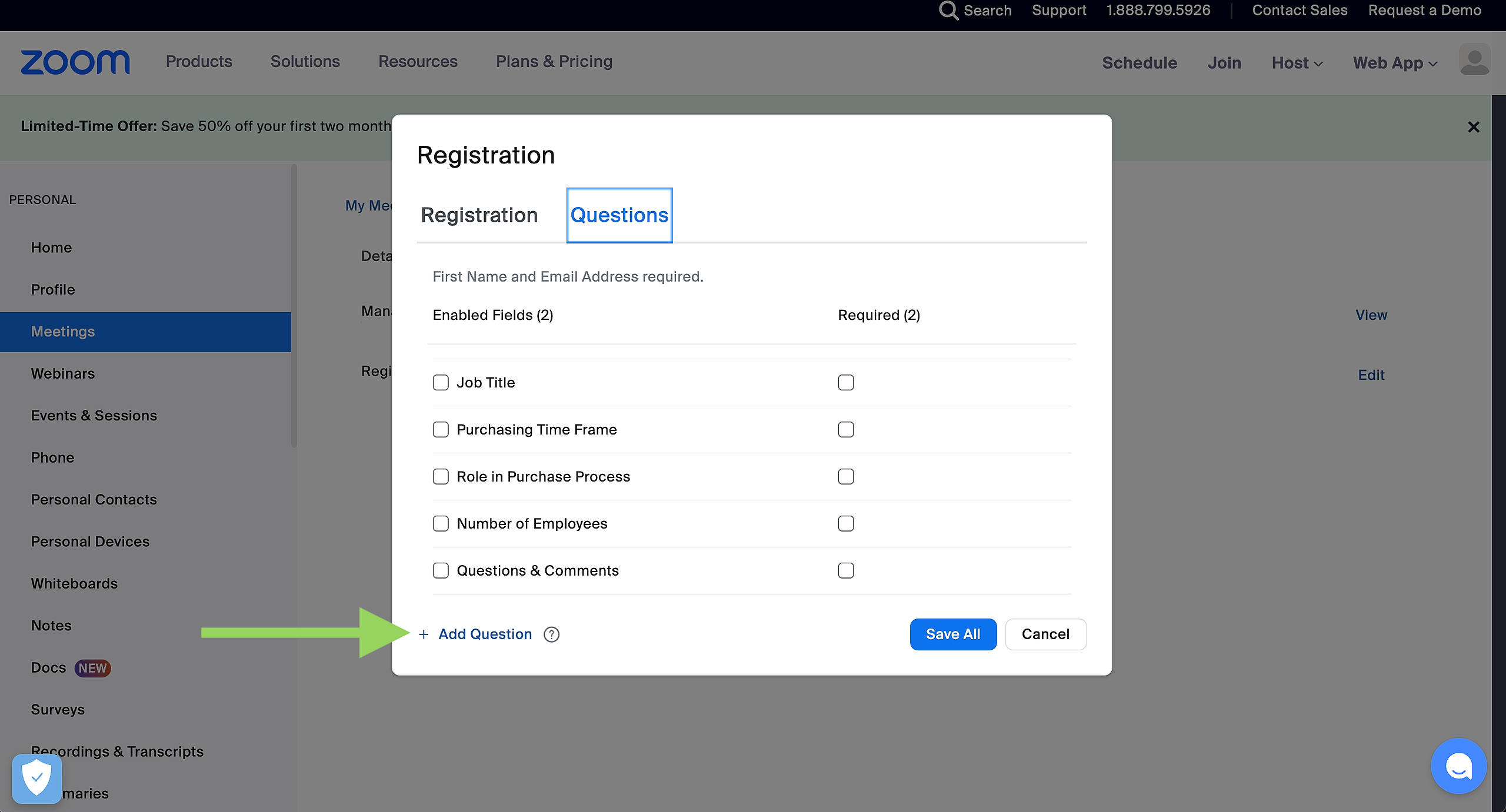This screenshot has height=812, width=1506.
Task: Click the sidebar scrollbar
Action: [294, 306]
